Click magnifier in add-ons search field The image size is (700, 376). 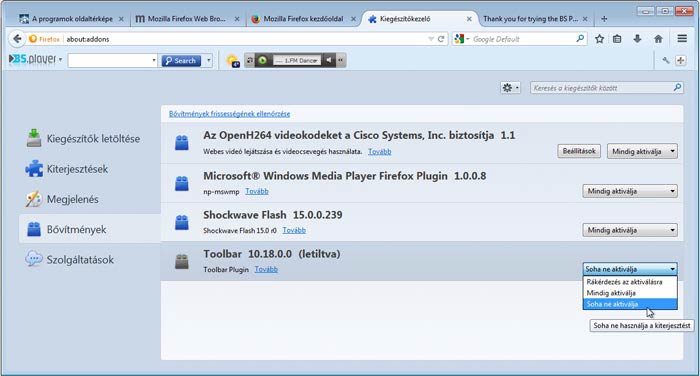tap(677, 88)
